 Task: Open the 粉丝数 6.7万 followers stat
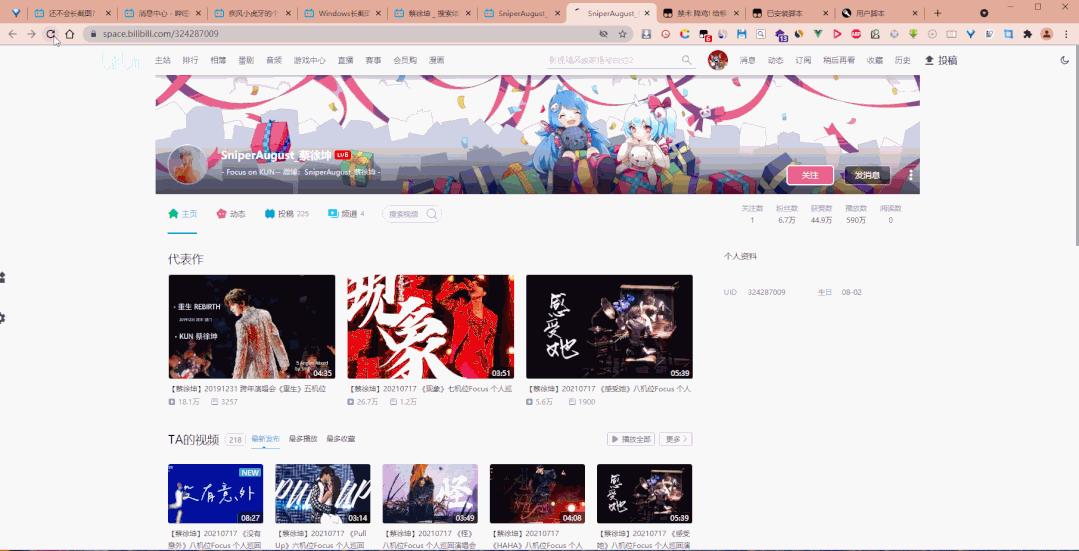[787, 214]
